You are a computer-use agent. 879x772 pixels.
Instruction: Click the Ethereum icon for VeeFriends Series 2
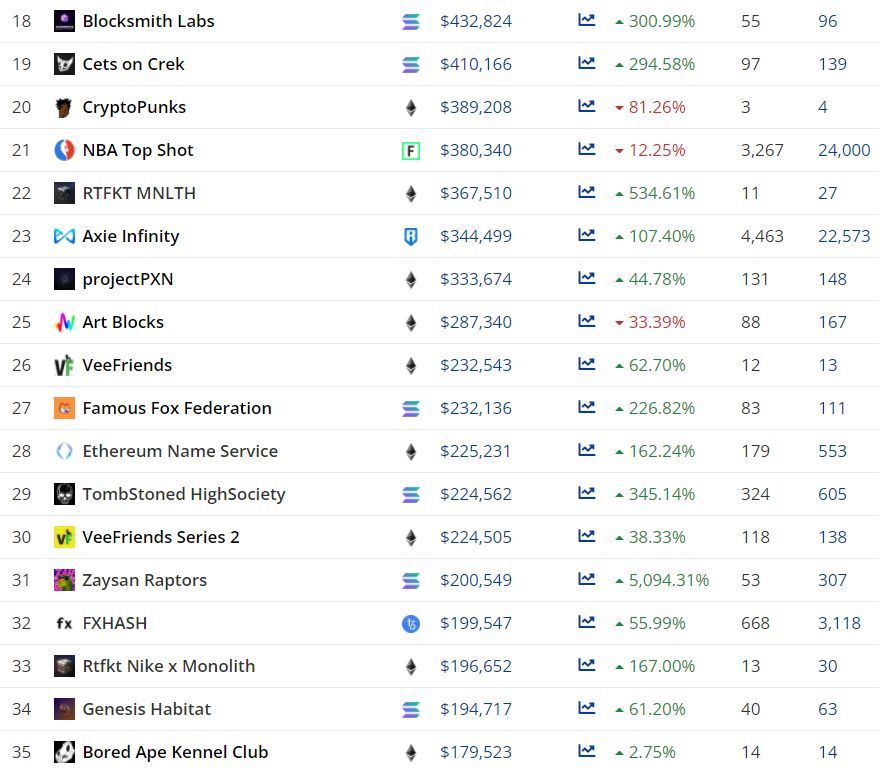click(411, 538)
